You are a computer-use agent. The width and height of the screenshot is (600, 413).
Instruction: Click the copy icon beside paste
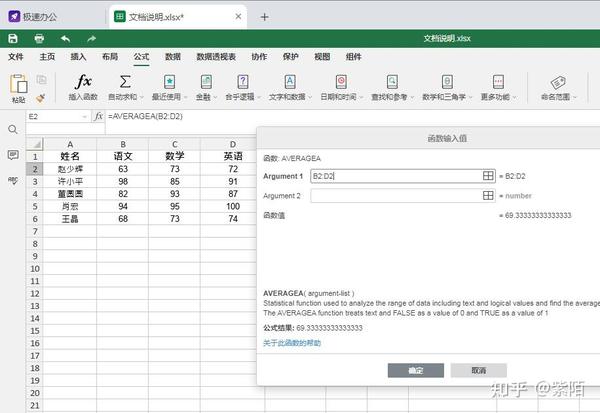coord(41,80)
